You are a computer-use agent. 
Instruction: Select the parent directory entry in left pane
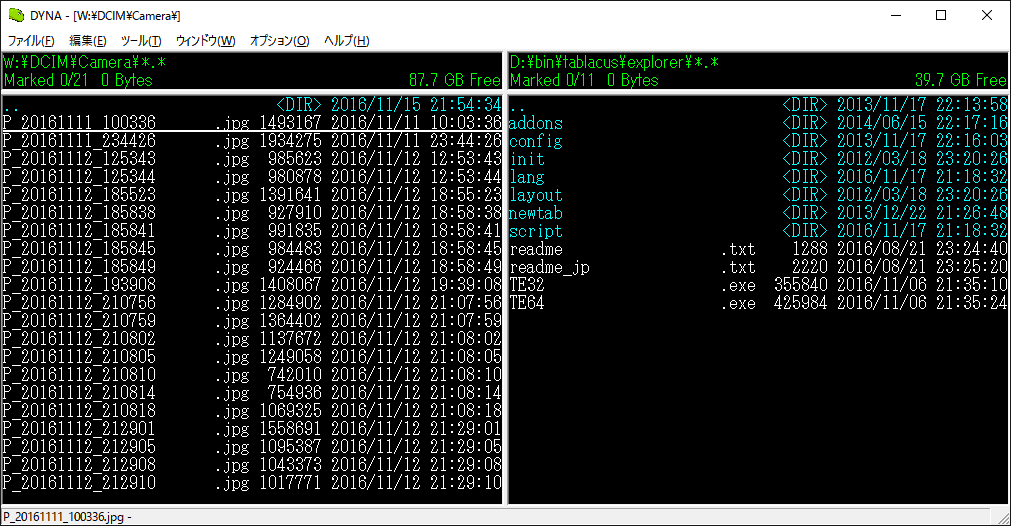252,104
